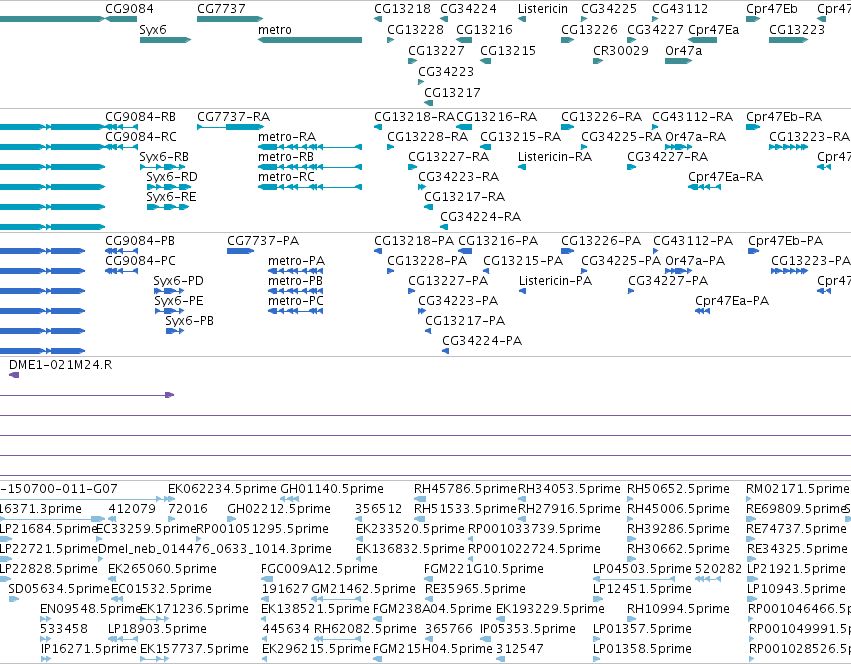This screenshot has height=664, width=851.
Task: Open the RH45786.5prime EST label
Action: (465, 489)
